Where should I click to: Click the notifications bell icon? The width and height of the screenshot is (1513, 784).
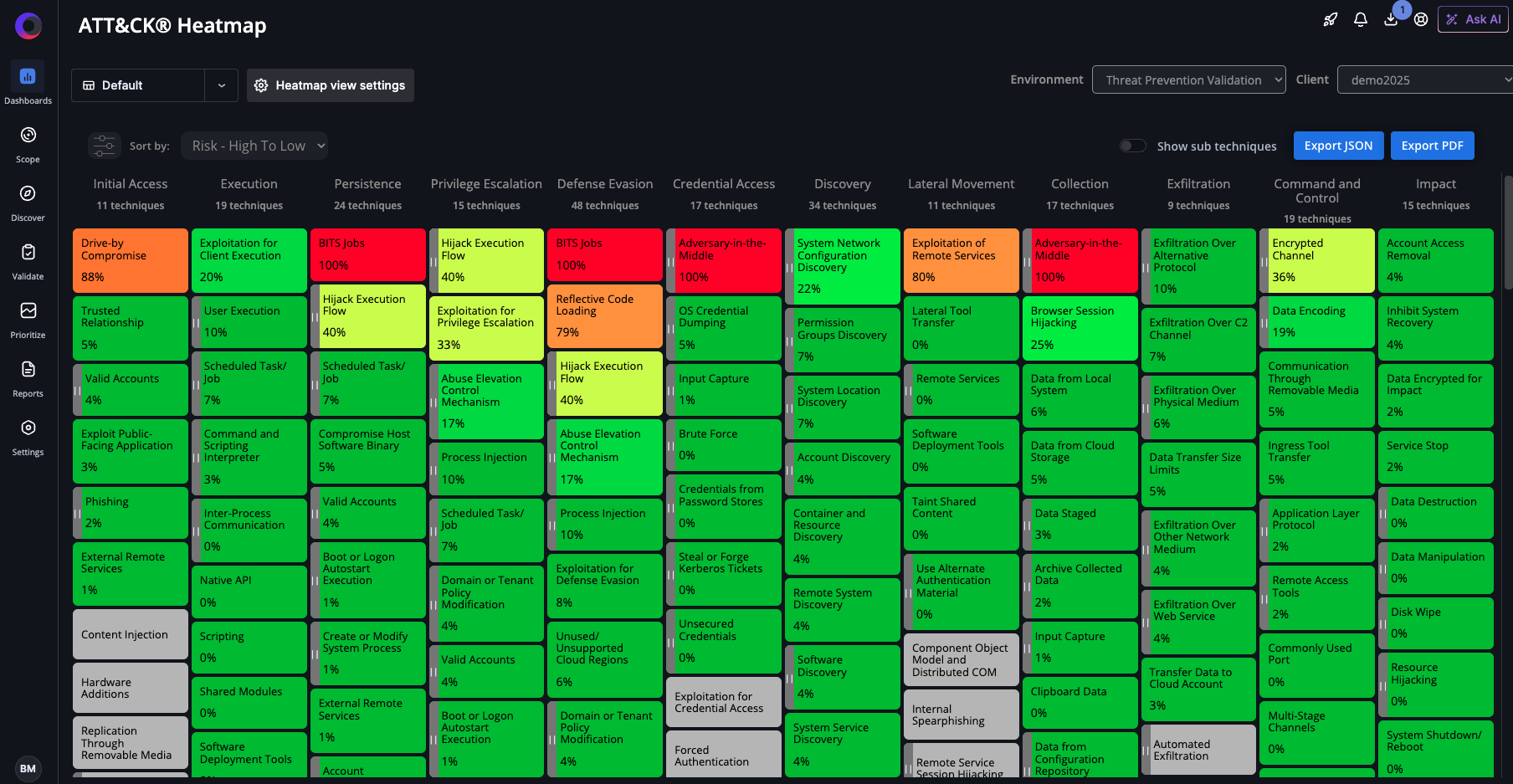click(1361, 19)
